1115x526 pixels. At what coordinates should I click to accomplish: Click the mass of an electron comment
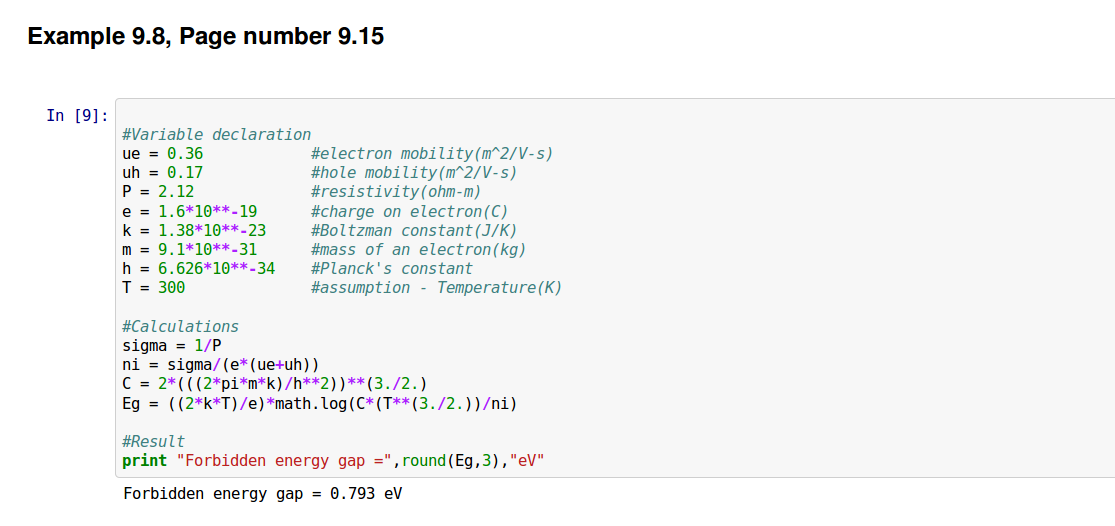point(418,249)
